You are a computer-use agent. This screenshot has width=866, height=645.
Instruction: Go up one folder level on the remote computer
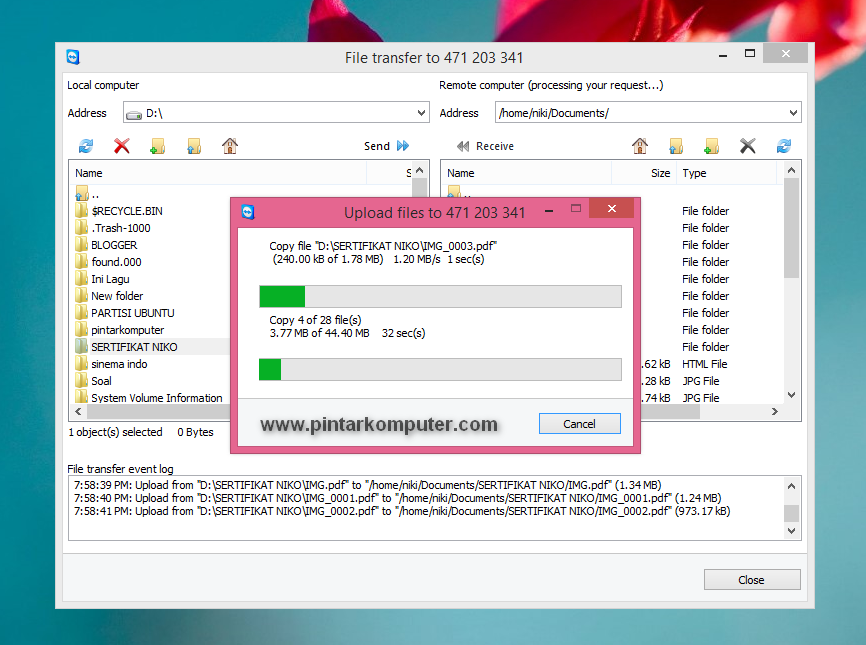[675, 146]
